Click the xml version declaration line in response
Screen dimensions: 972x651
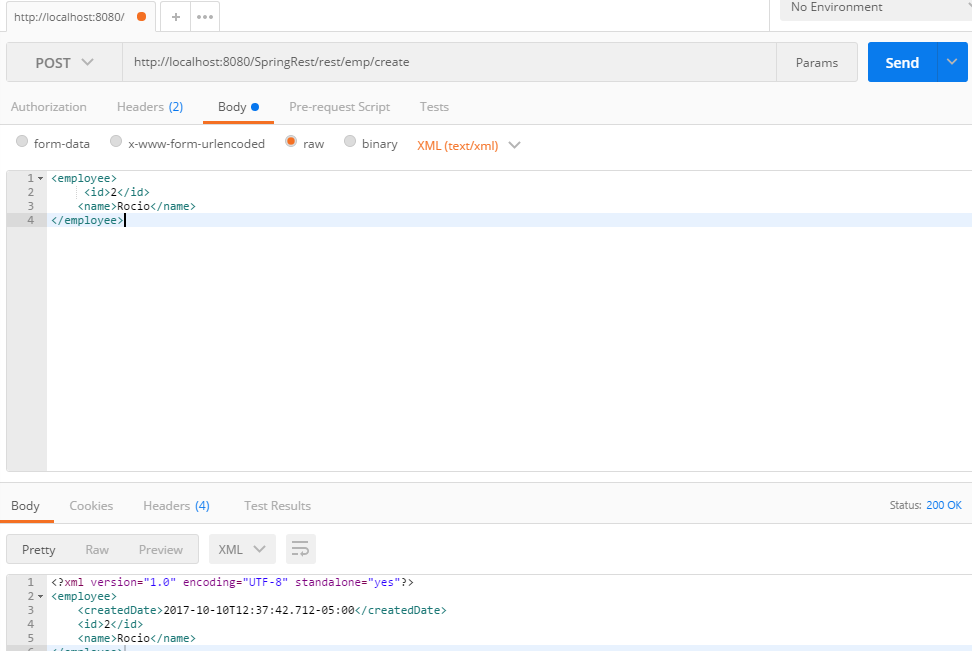(232, 582)
